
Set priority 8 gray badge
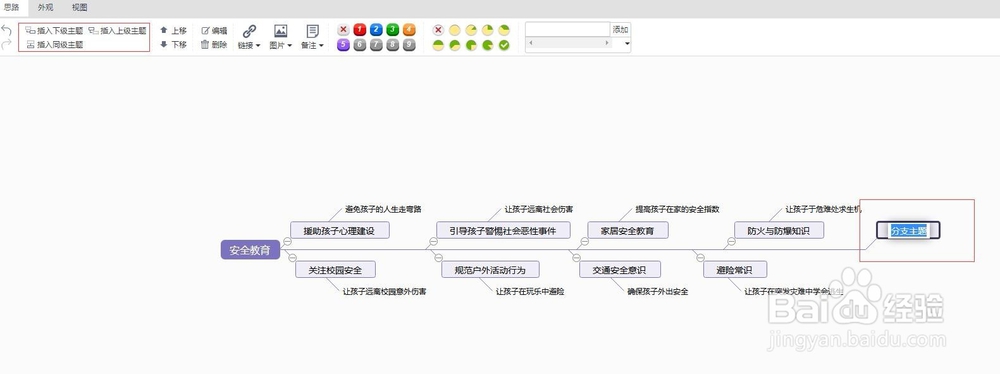click(393, 45)
